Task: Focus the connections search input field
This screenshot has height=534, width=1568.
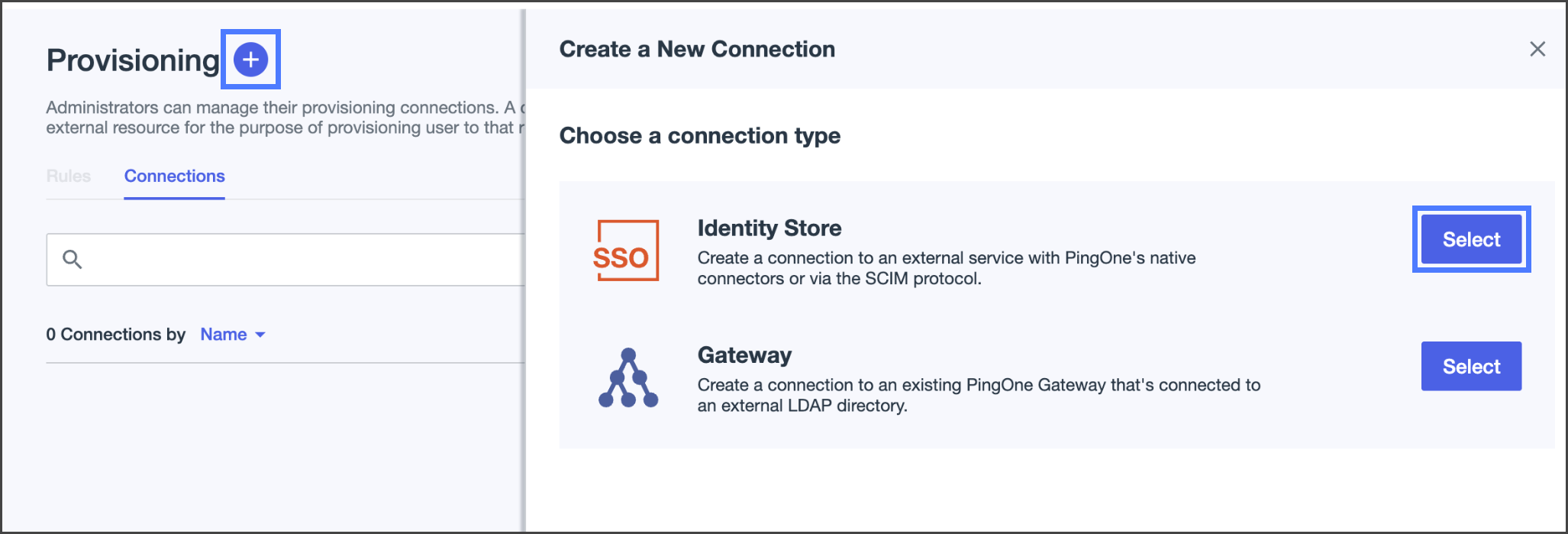Action: coord(305,260)
